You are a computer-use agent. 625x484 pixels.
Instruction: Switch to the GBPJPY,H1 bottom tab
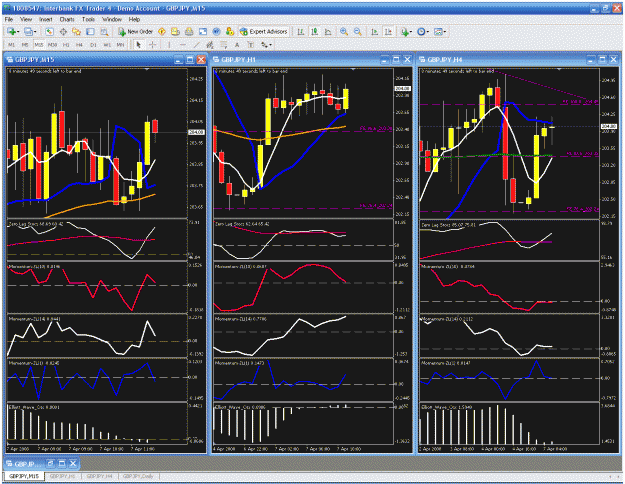(63, 476)
